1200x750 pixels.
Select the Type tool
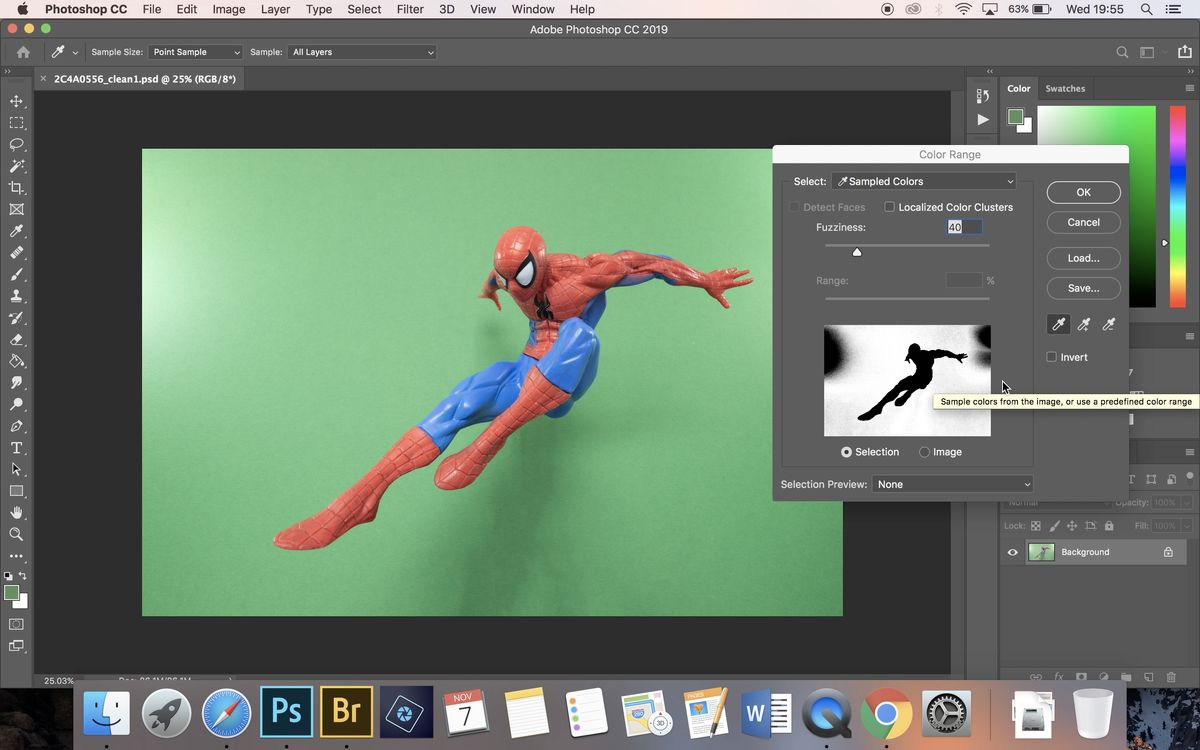16,447
